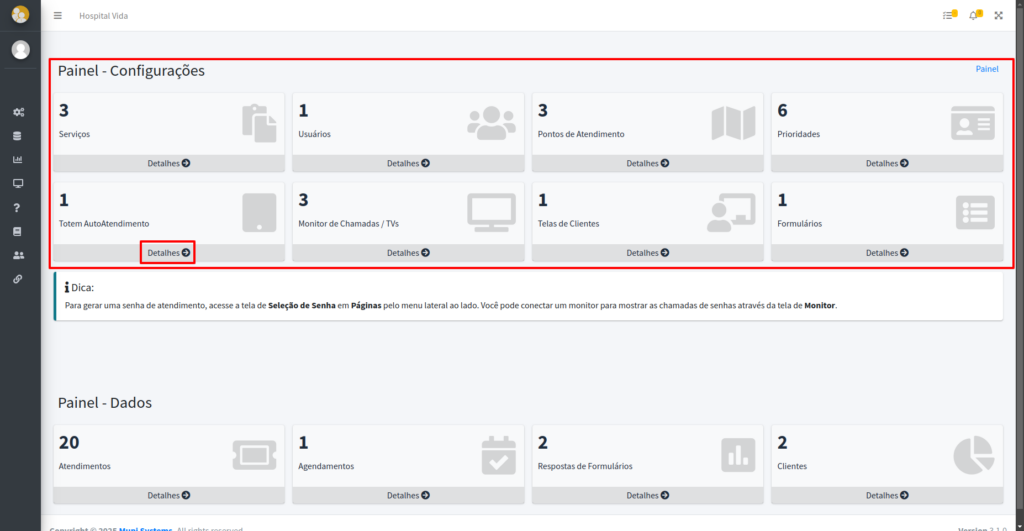Click the Atendimentos count 20
This screenshot has height=531, width=1024.
pos(69,443)
